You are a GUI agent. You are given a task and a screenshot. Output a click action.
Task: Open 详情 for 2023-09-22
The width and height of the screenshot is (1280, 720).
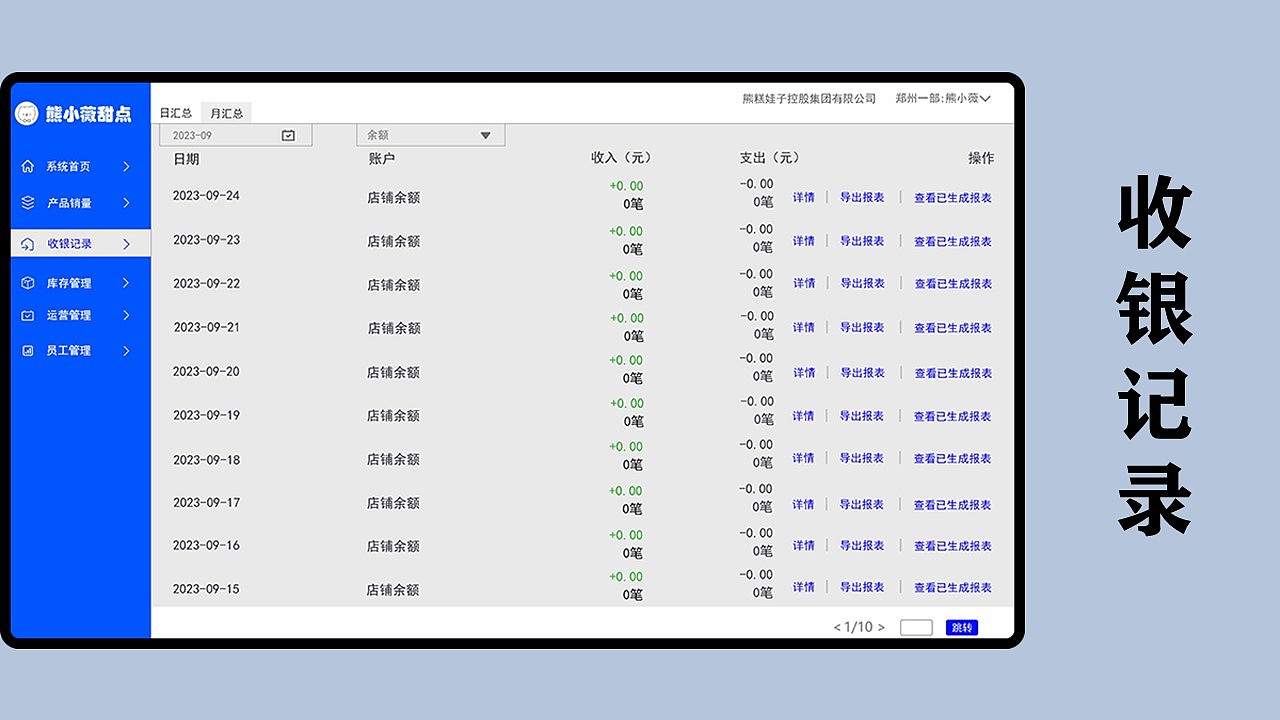click(x=804, y=284)
